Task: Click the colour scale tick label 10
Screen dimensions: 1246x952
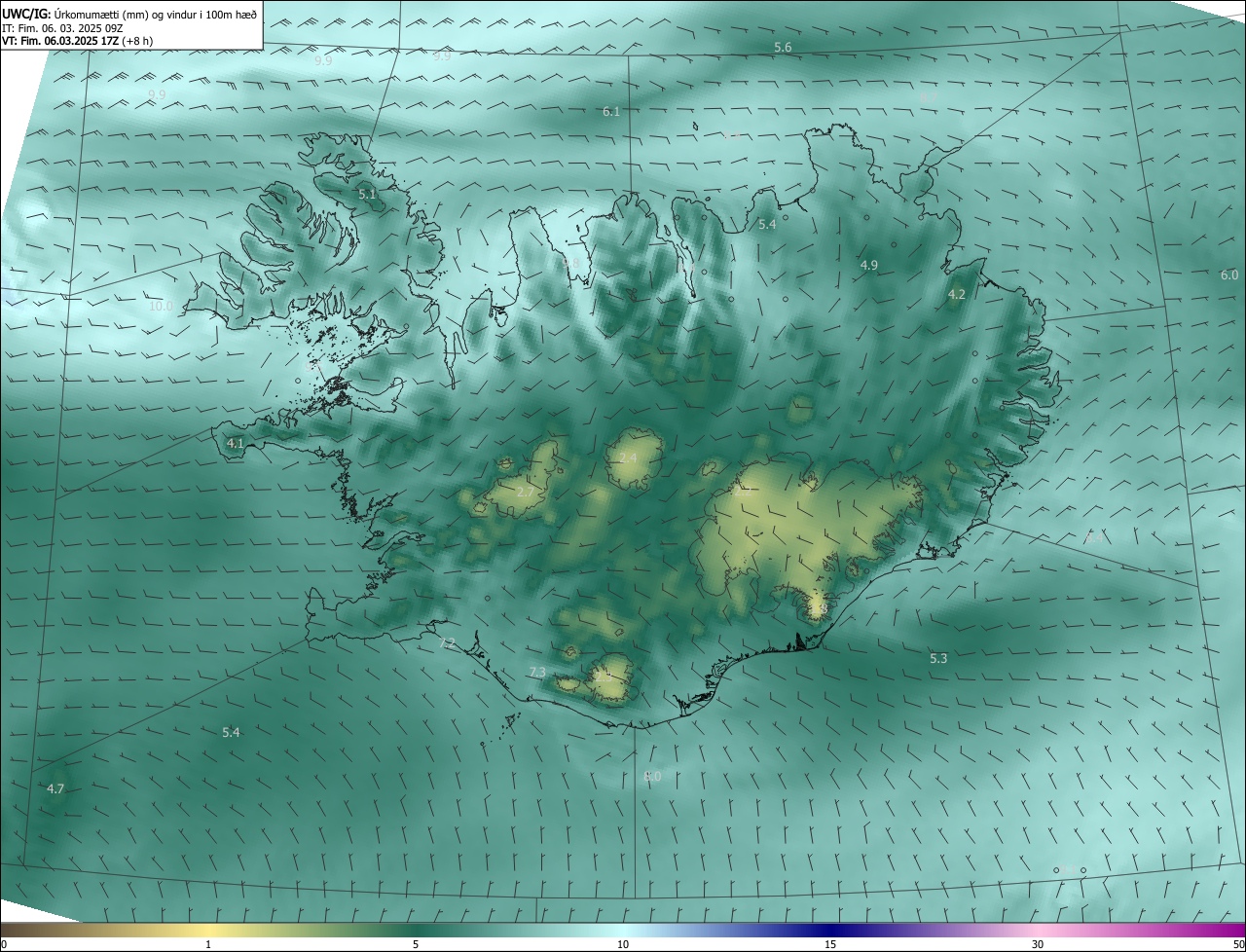Action: (x=623, y=944)
